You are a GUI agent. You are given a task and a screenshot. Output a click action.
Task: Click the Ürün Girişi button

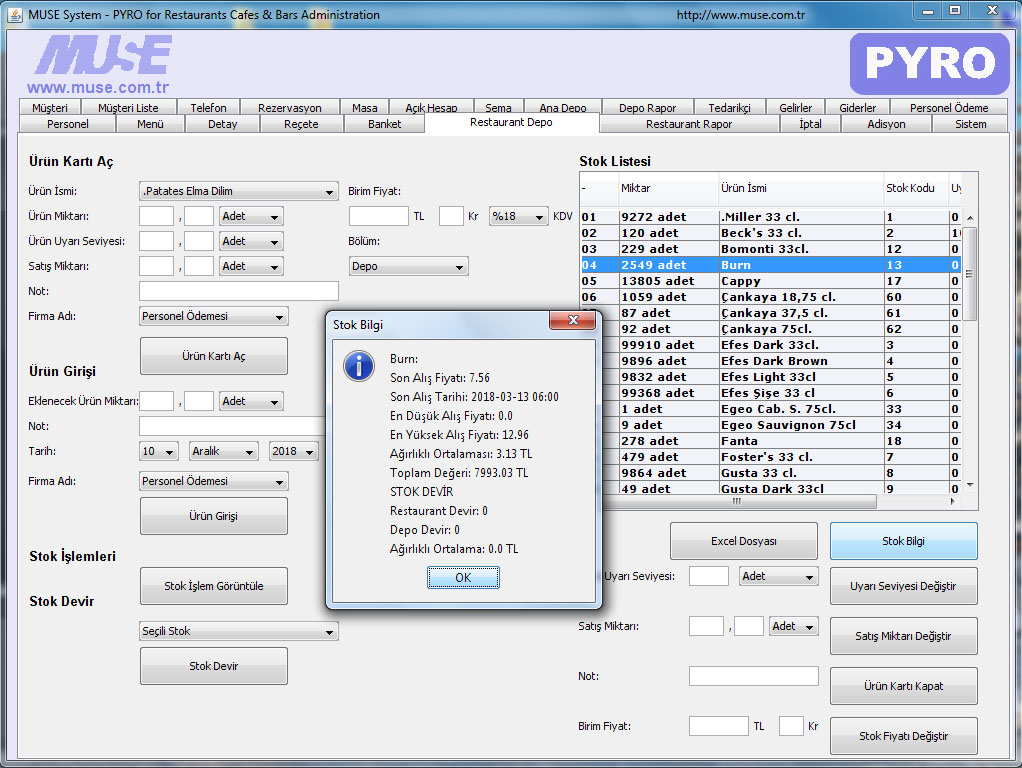[x=214, y=516]
